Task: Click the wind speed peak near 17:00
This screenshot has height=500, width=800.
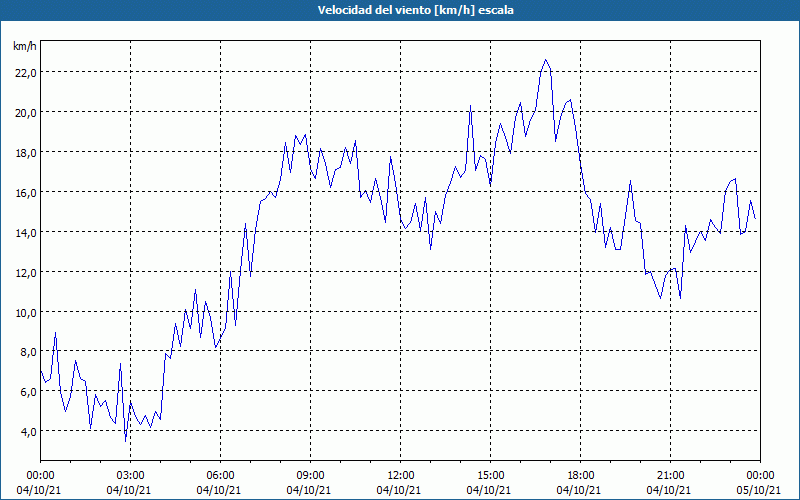Action: click(545, 60)
